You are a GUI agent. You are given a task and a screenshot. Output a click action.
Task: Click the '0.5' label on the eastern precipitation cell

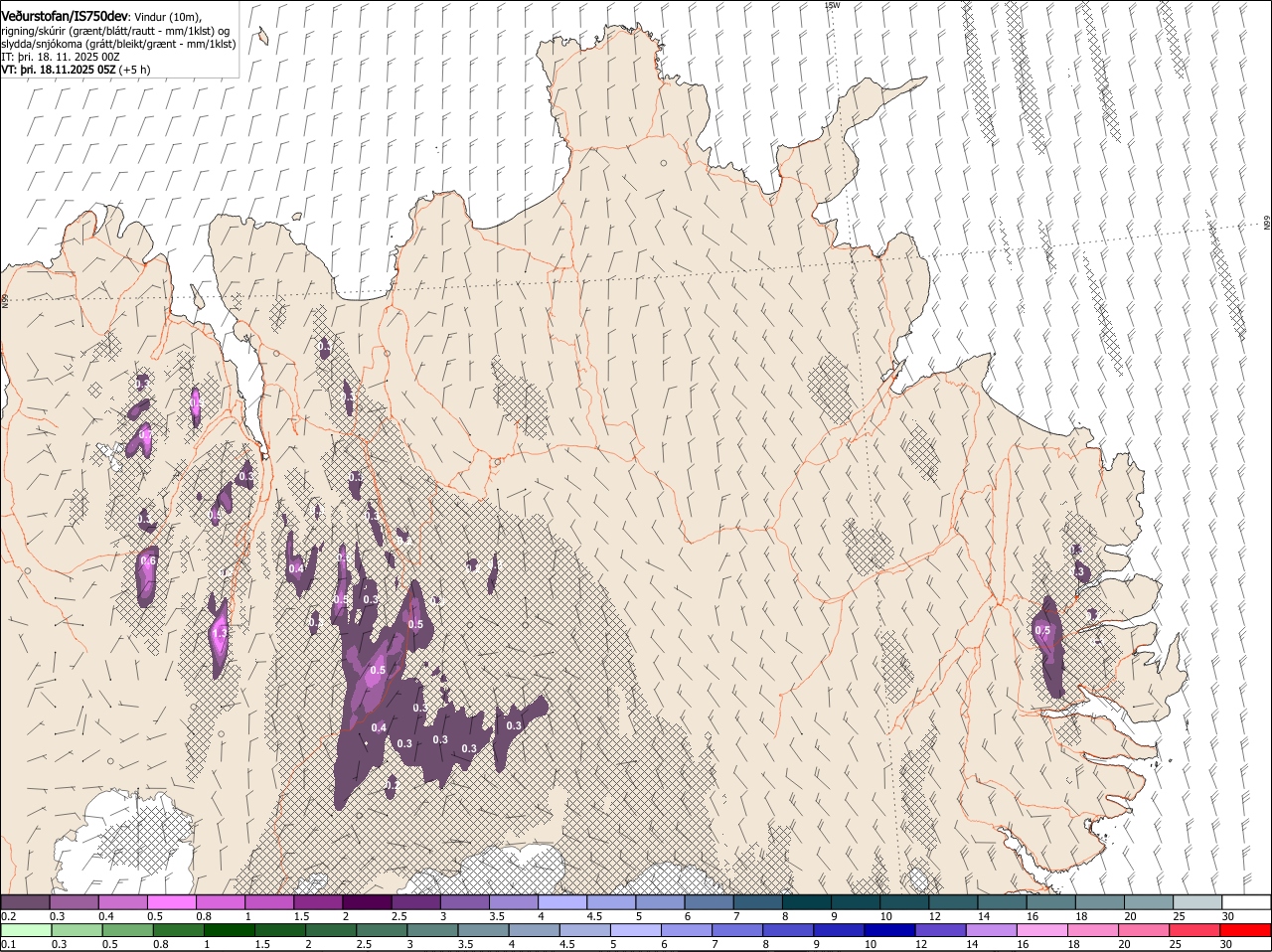coord(1042,630)
